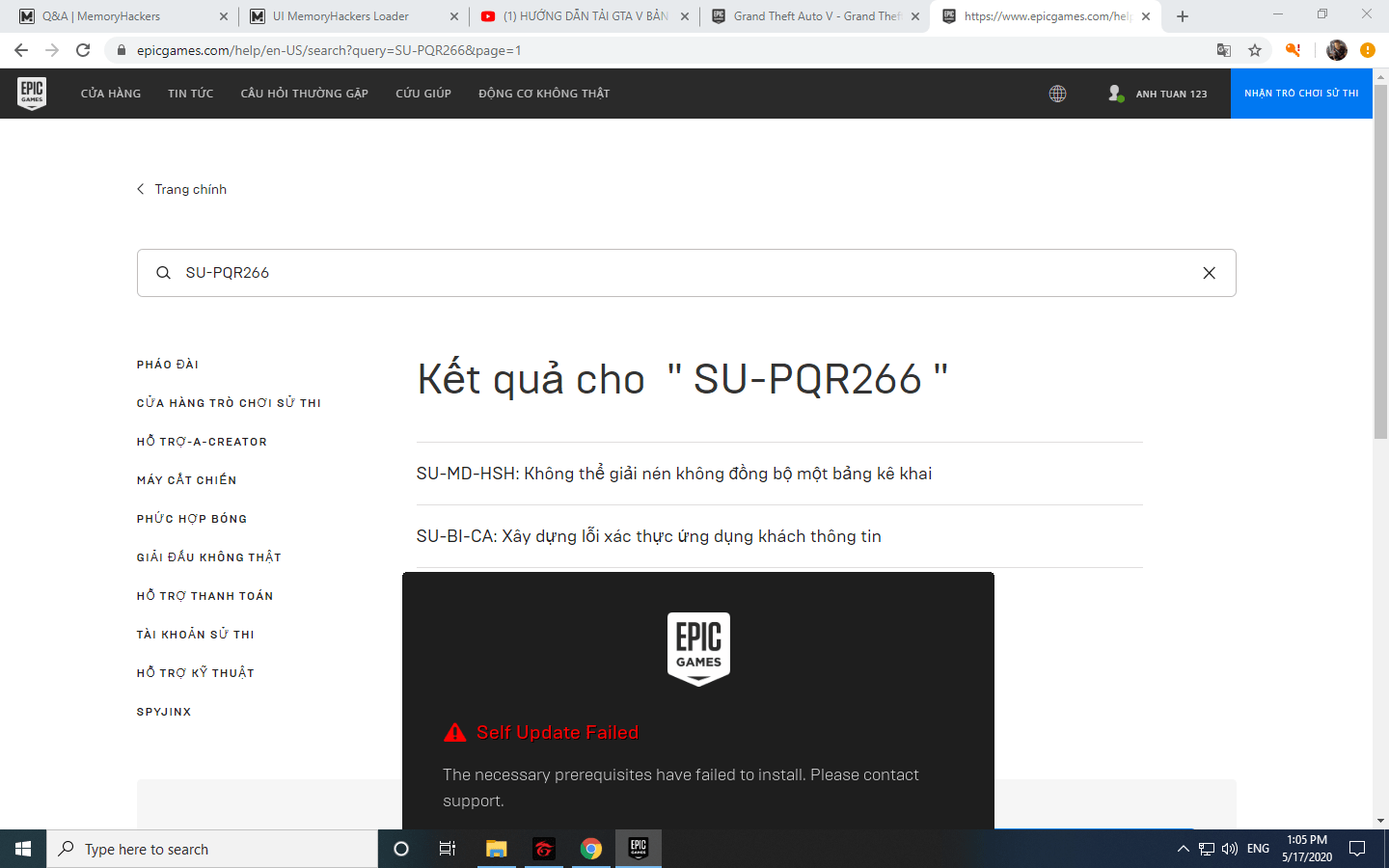Image resolution: width=1389 pixels, height=868 pixels.
Task: Click browser forward arrow
Action: [52, 50]
